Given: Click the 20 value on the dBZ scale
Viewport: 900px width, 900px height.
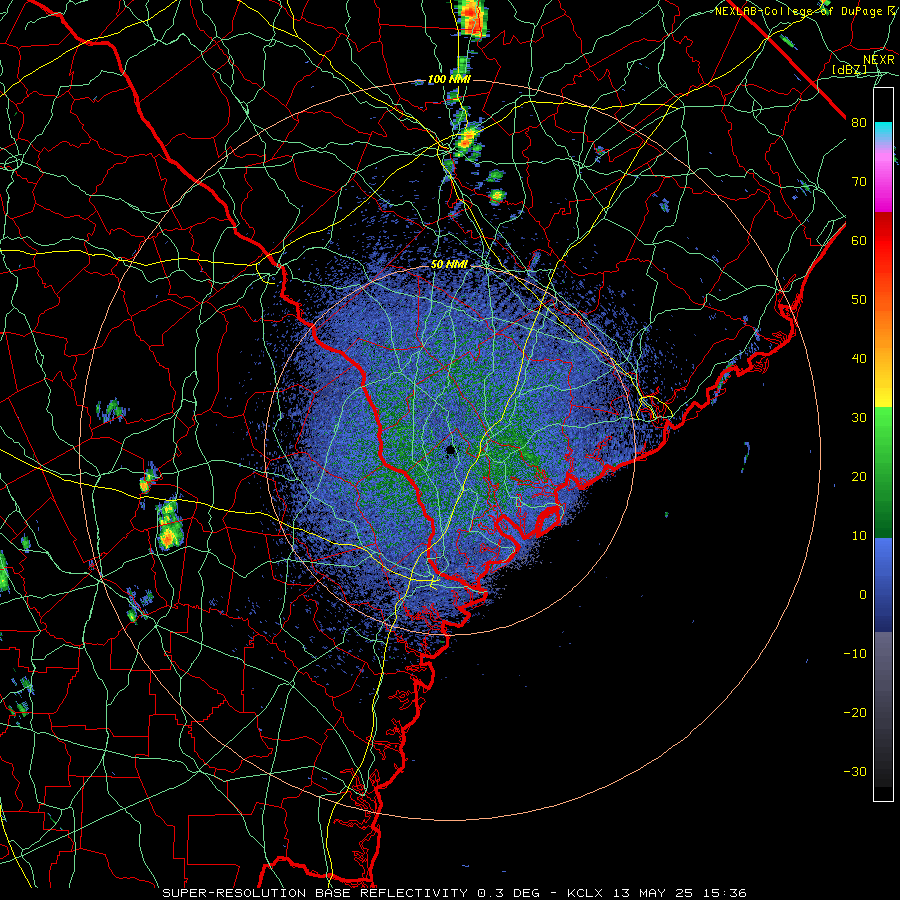Looking at the screenshot, I should (x=859, y=476).
